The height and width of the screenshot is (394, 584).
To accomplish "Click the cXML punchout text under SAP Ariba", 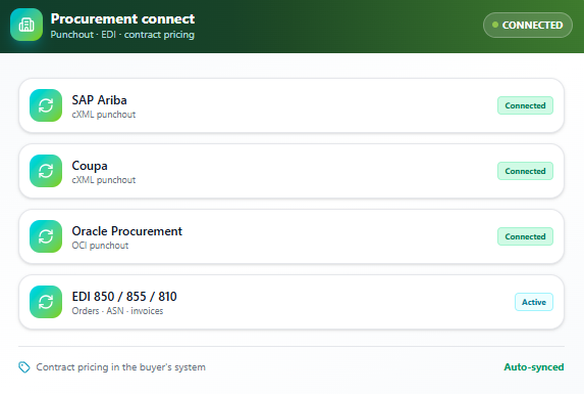I will tap(104, 115).
